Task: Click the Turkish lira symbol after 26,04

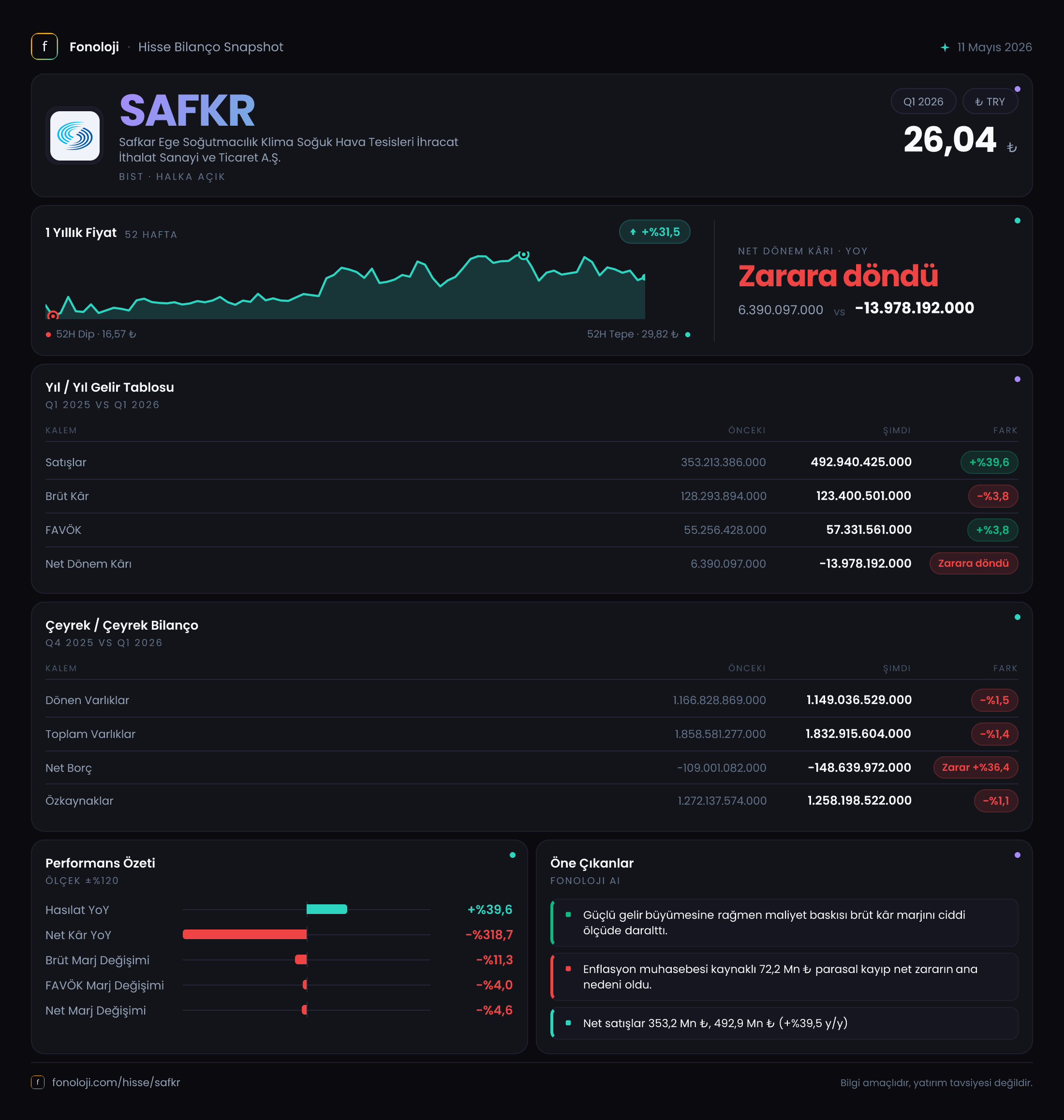Action: pos(1012,147)
